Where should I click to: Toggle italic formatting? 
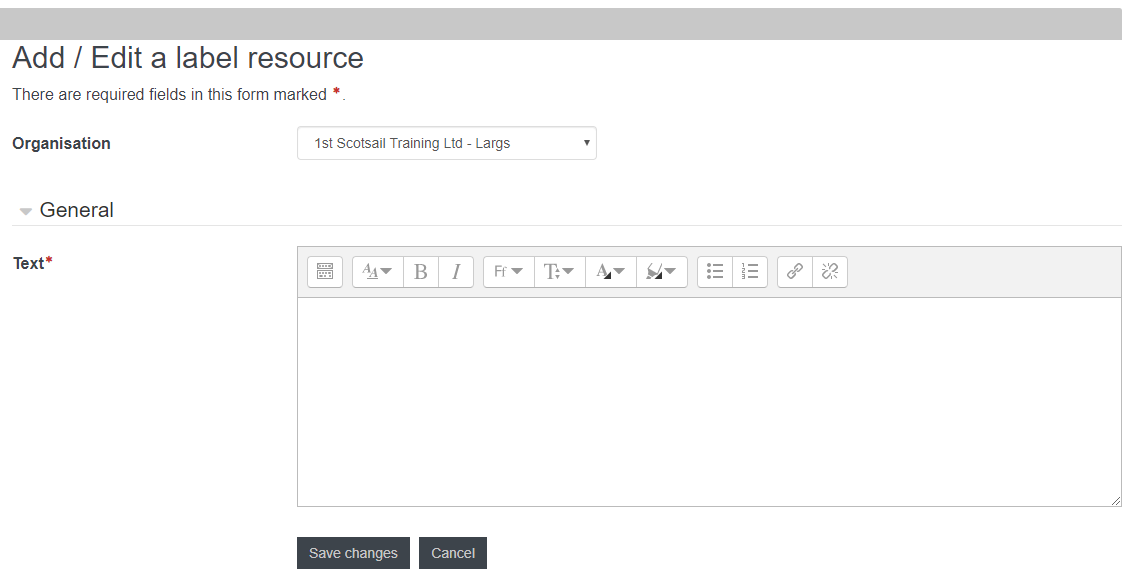click(x=456, y=272)
